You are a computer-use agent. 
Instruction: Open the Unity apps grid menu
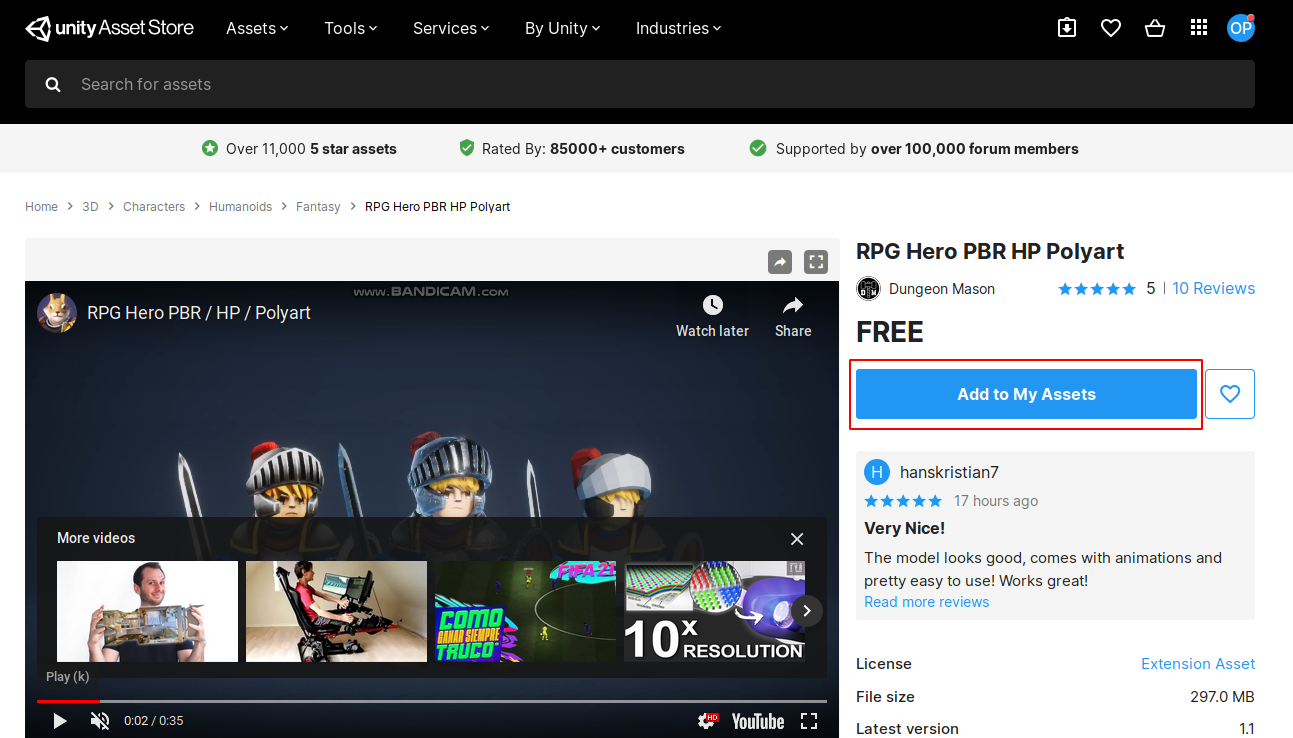[1199, 28]
